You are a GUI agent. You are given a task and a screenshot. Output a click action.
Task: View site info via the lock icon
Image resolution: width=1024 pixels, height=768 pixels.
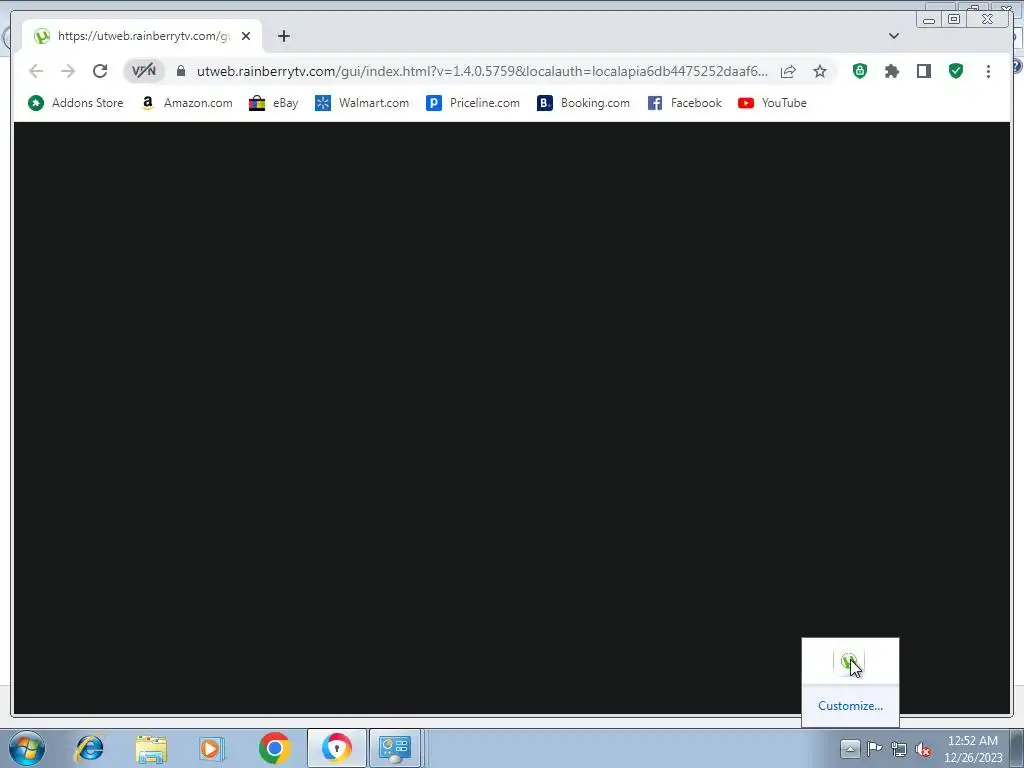181,71
